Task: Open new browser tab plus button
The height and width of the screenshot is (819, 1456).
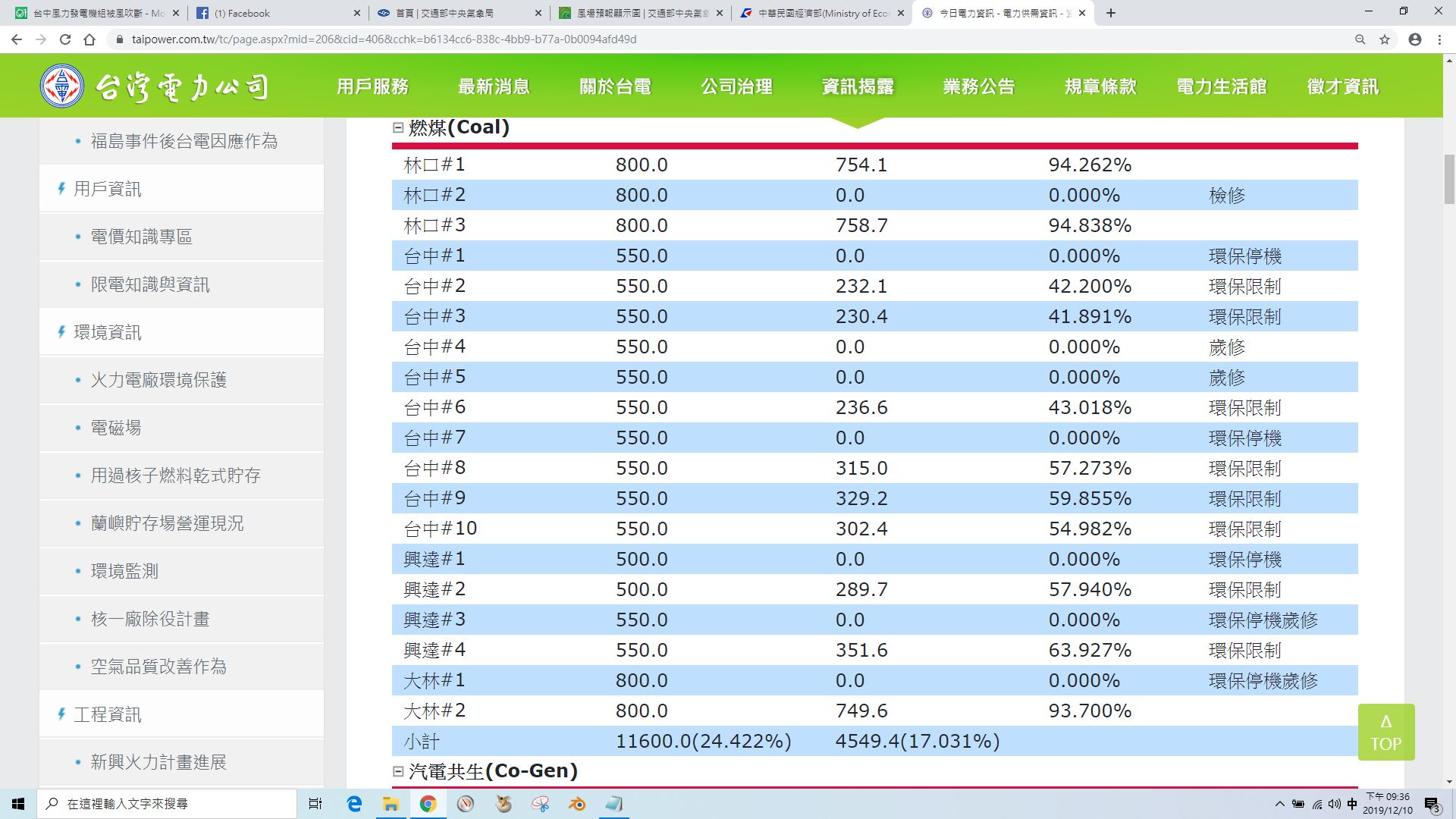Action: coord(1111,13)
